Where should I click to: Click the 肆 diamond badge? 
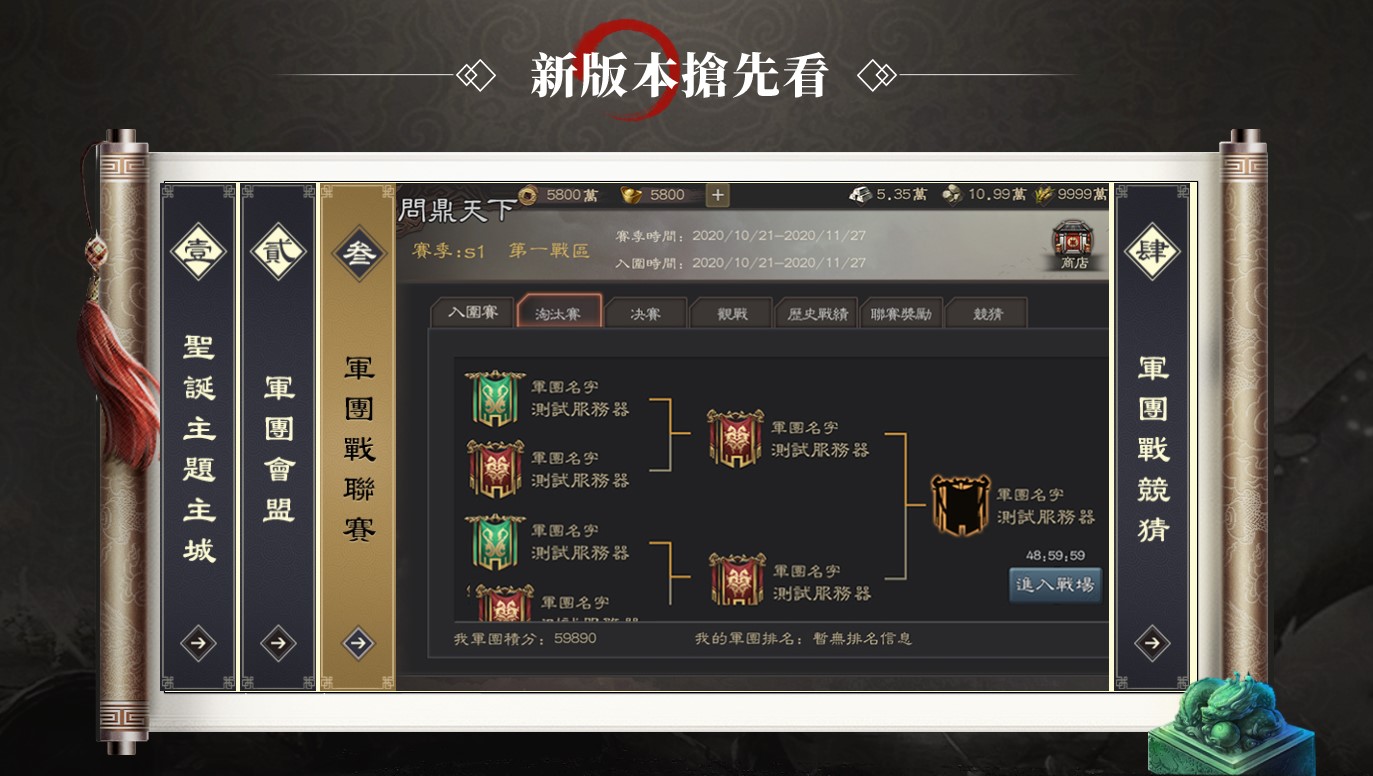coord(1152,250)
